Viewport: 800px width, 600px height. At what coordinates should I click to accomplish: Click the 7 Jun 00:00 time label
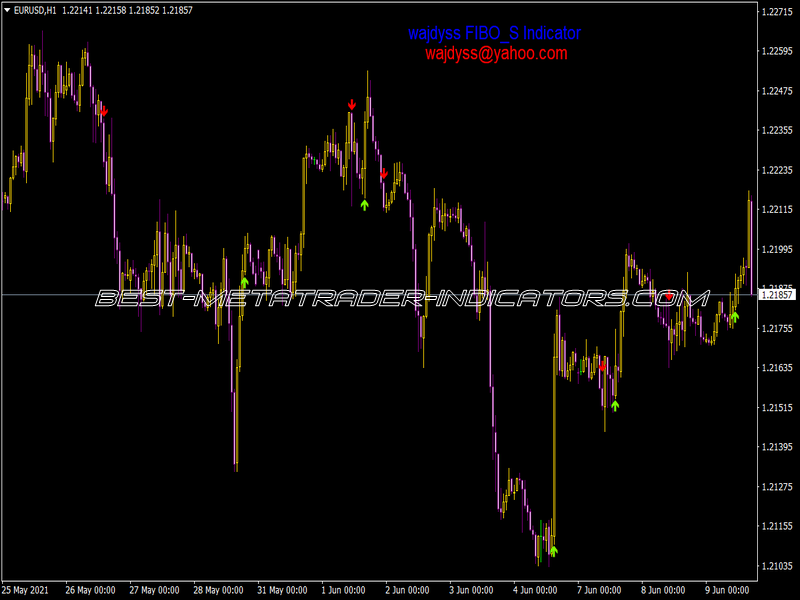[599, 590]
